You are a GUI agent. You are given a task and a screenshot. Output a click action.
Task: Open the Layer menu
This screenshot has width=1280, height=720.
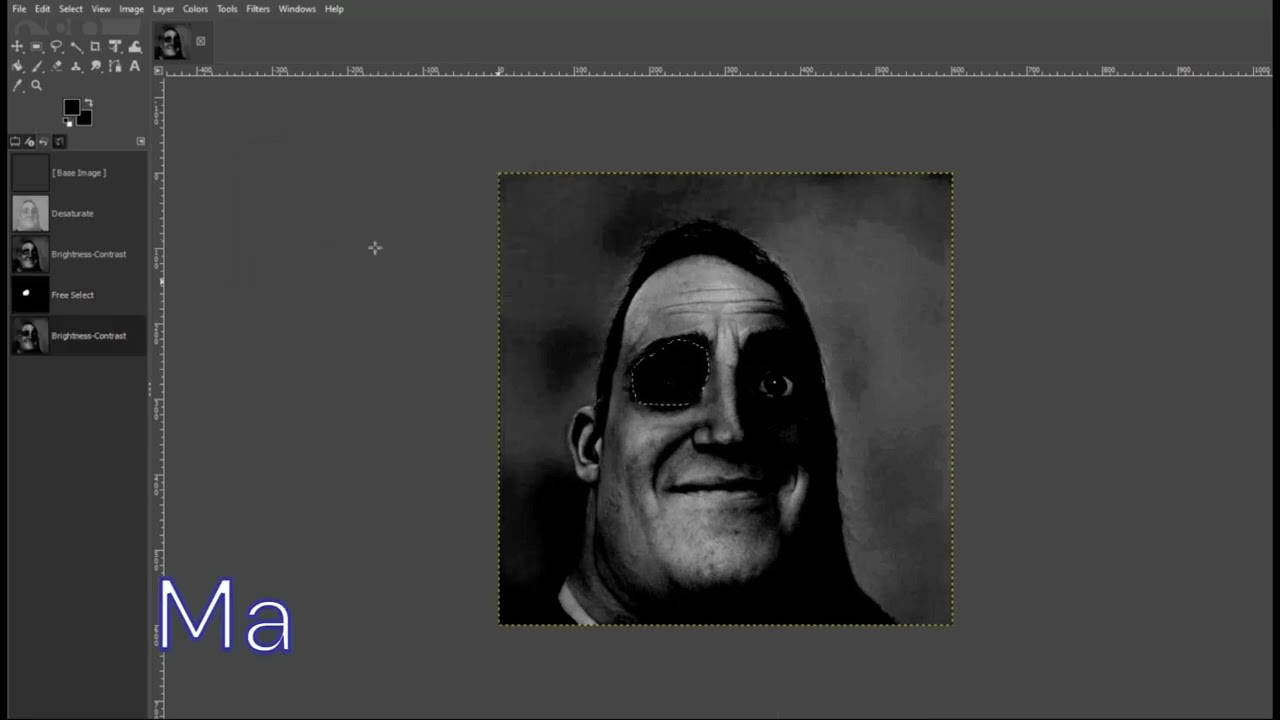click(x=163, y=9)
